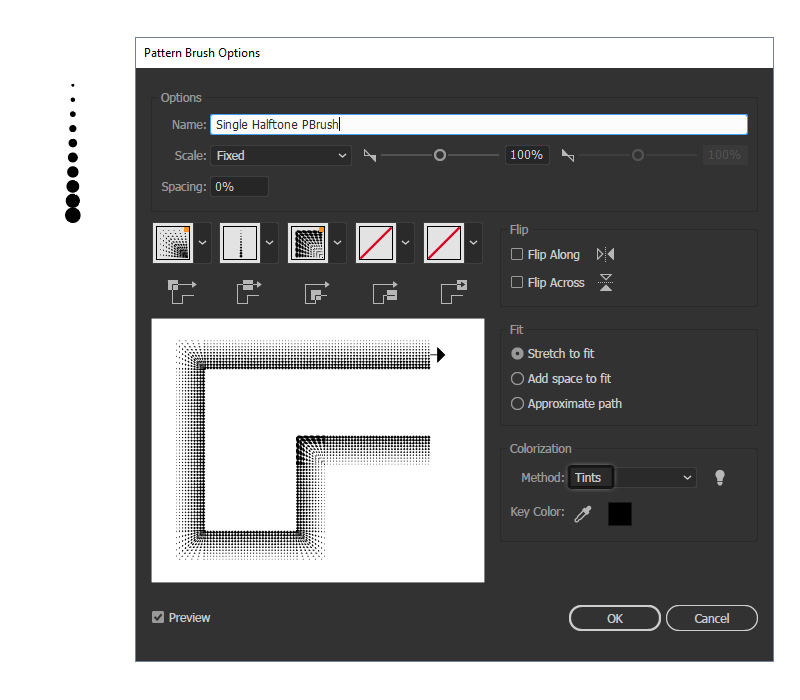Enable the Flip Along checkbox
The height and width of the screenshot is (700, 800).
coord(517,255)
